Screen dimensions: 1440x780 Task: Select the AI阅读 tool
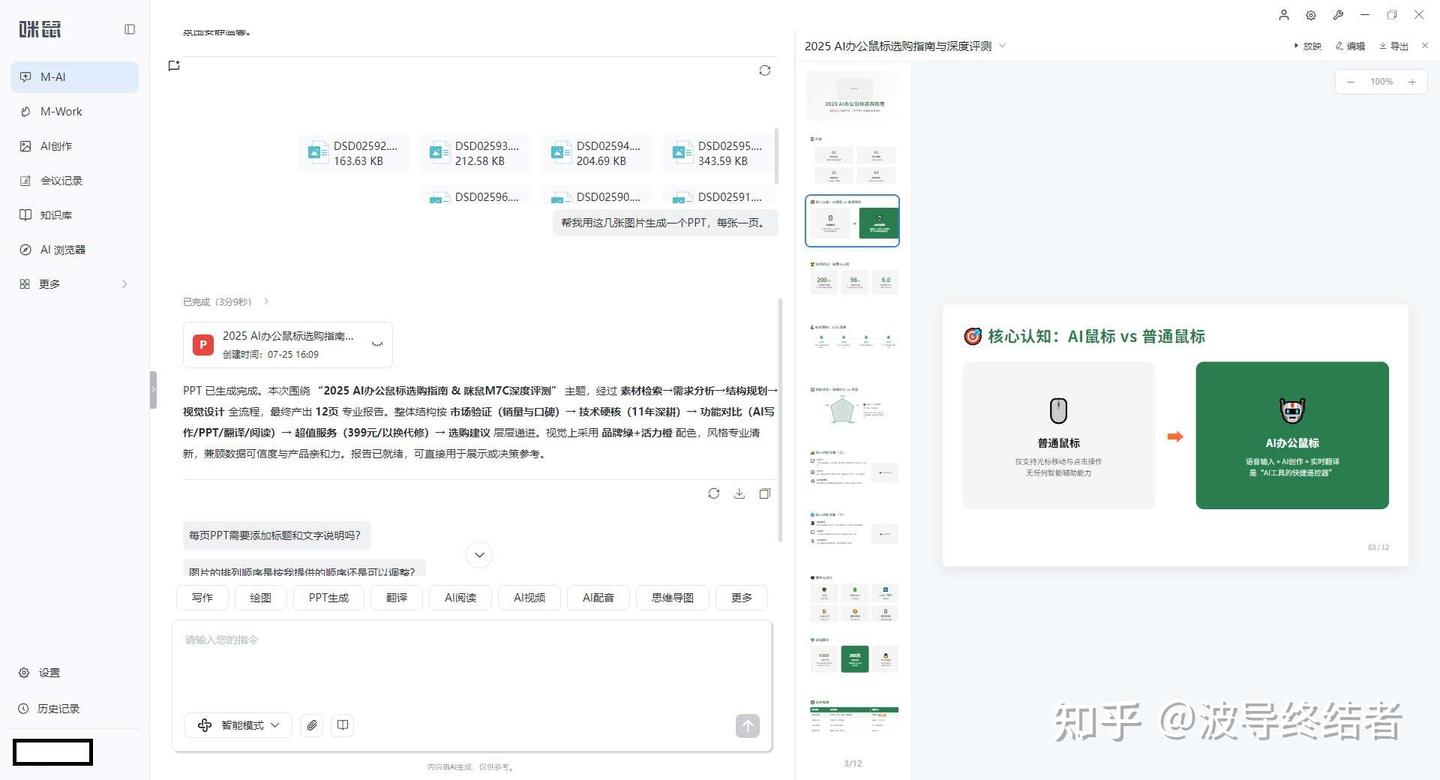point(461,598)
